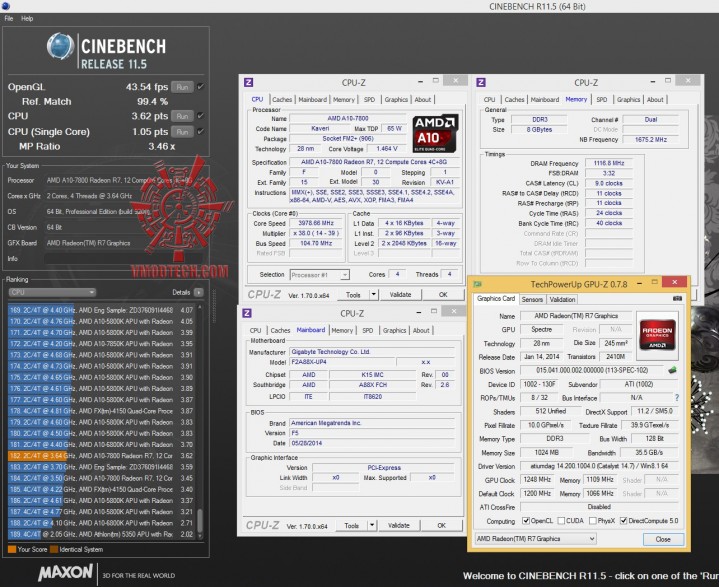Screen dimensions: 719x587
Task: Select rank 189 AMD Athlon 5350 row
Action: pos(101,534)
